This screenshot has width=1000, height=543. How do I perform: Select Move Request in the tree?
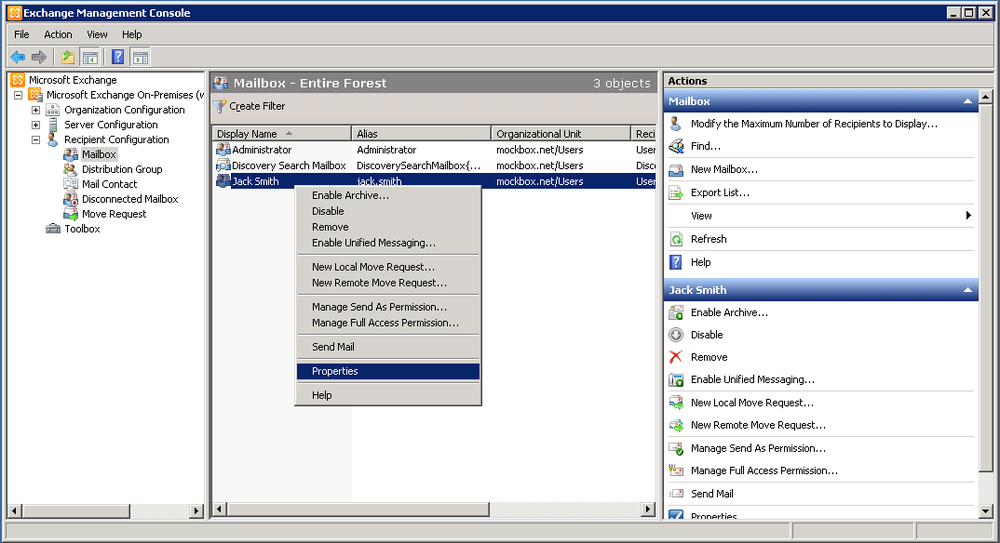click(x=114, y=214)
